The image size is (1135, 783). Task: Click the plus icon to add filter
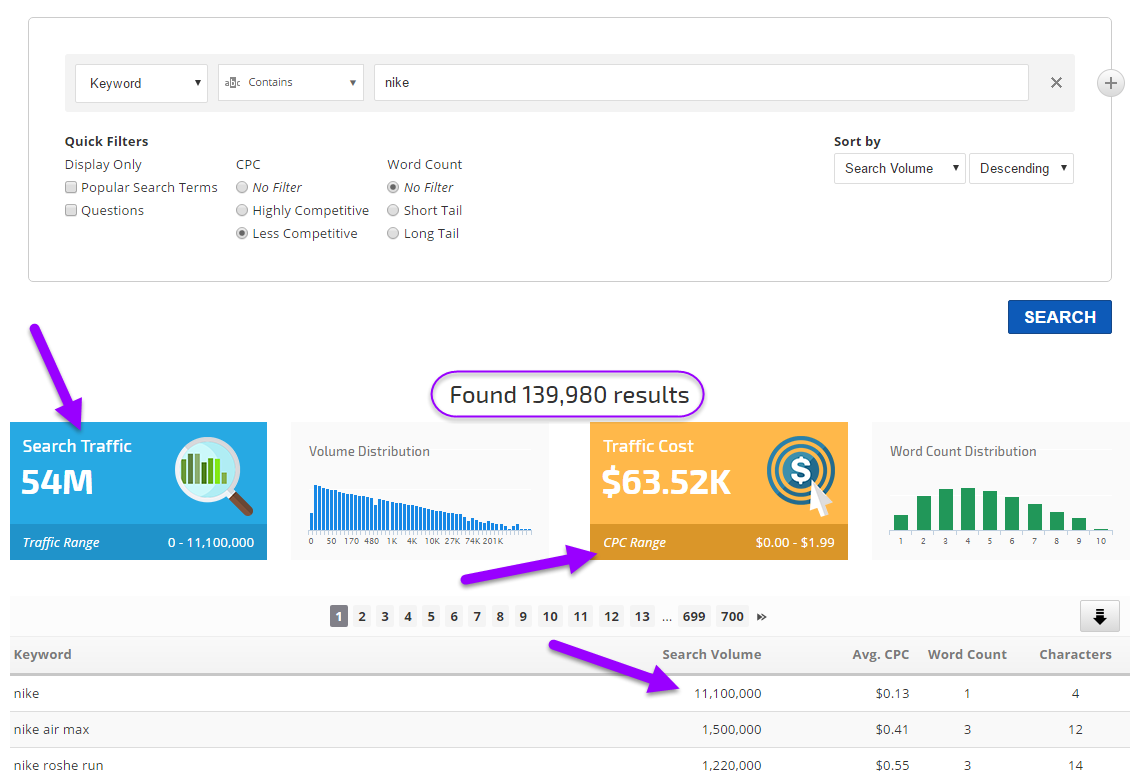(1111, 83)
